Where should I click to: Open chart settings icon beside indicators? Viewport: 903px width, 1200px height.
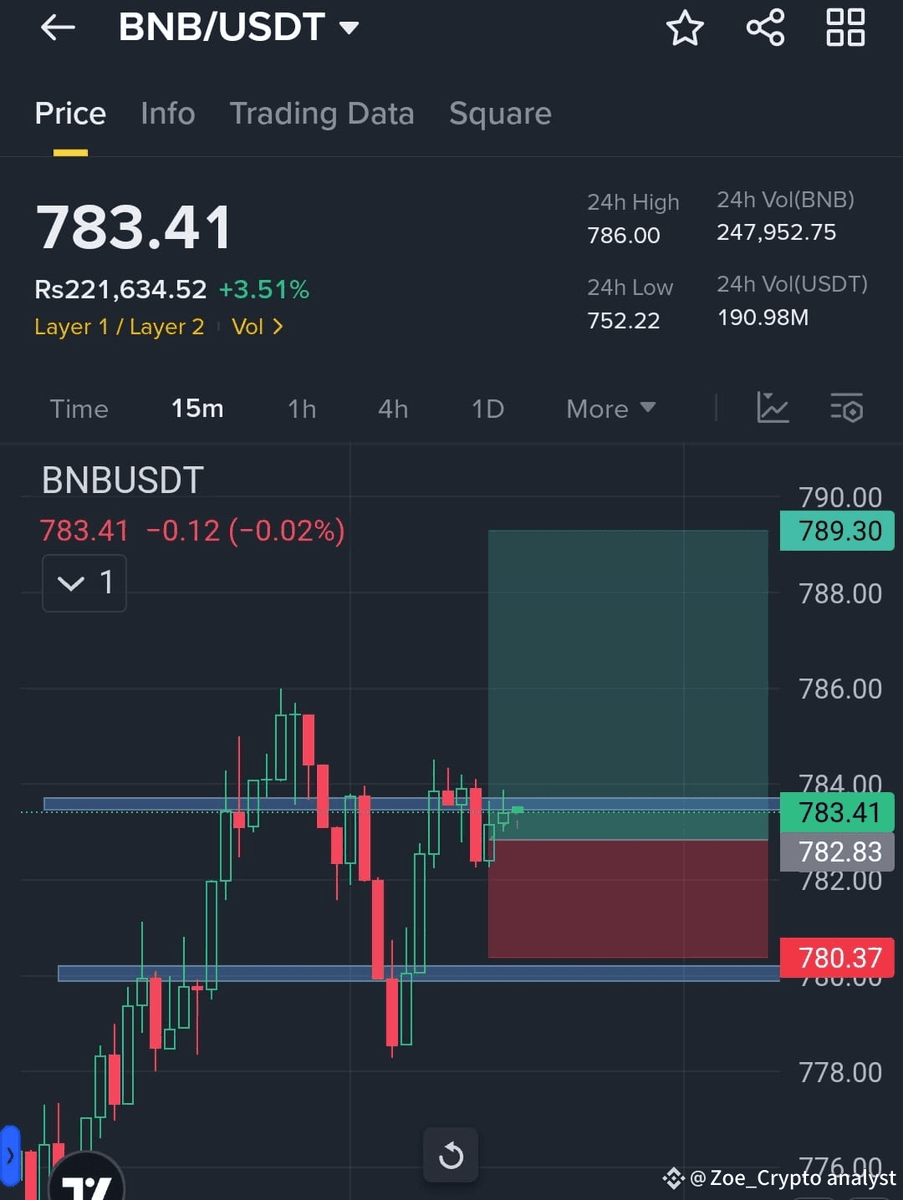click(x=846, y=408)
